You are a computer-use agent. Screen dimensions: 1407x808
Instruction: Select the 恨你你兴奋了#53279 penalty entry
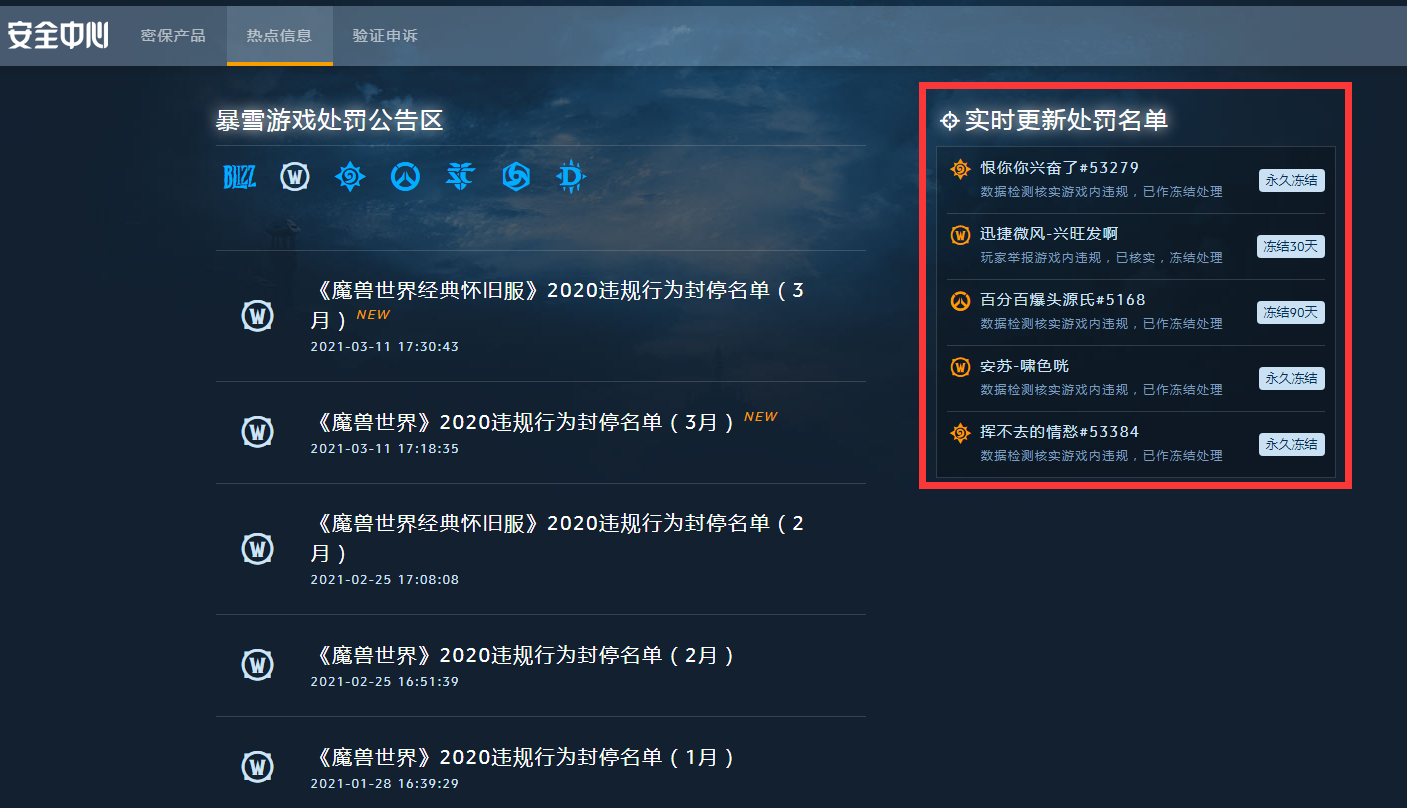click(x=1136, y=180)
